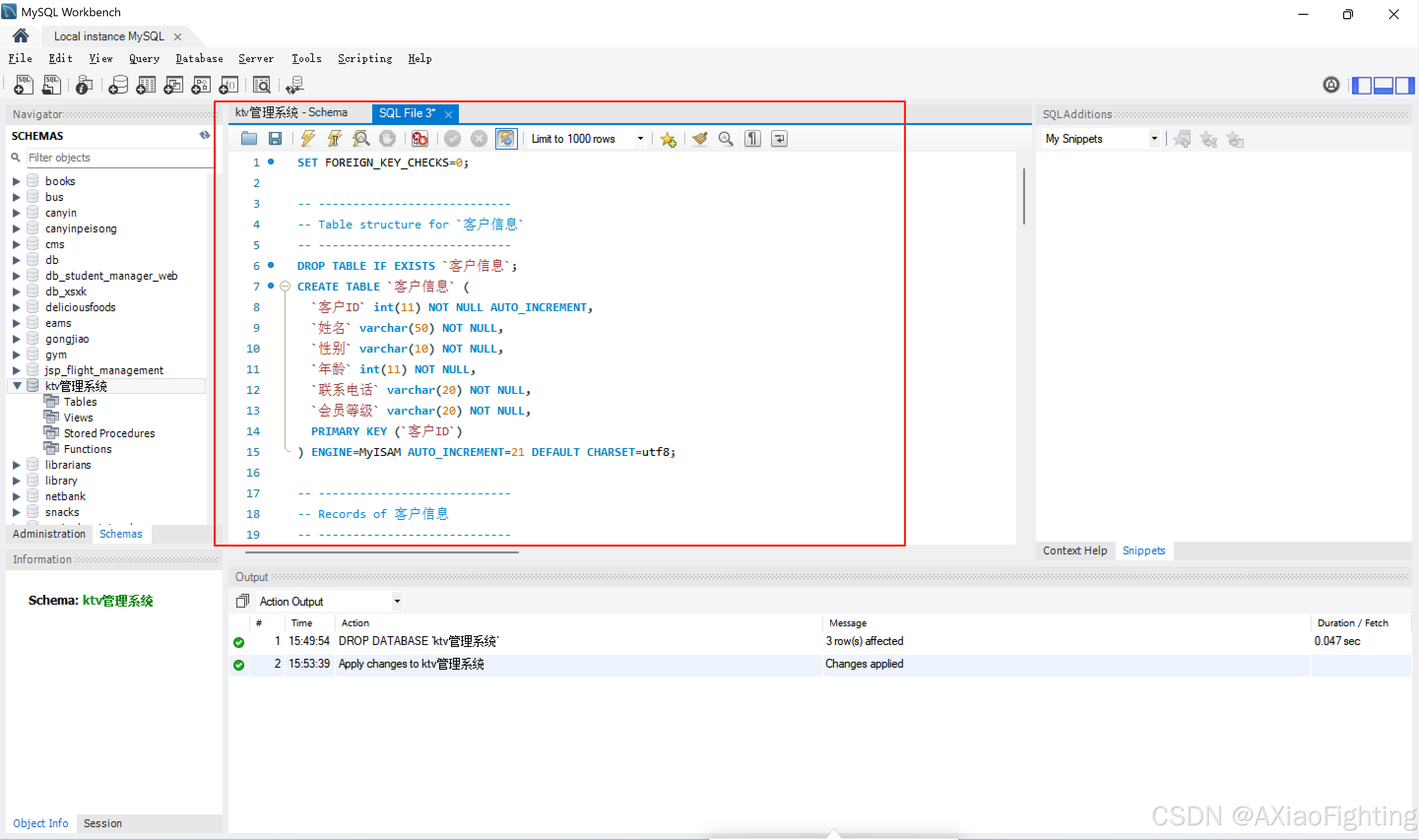Image resolution: width=1419 pixels, height=840 pixels.
Task: Create a new SQL tab
Action: coord(23,85)
